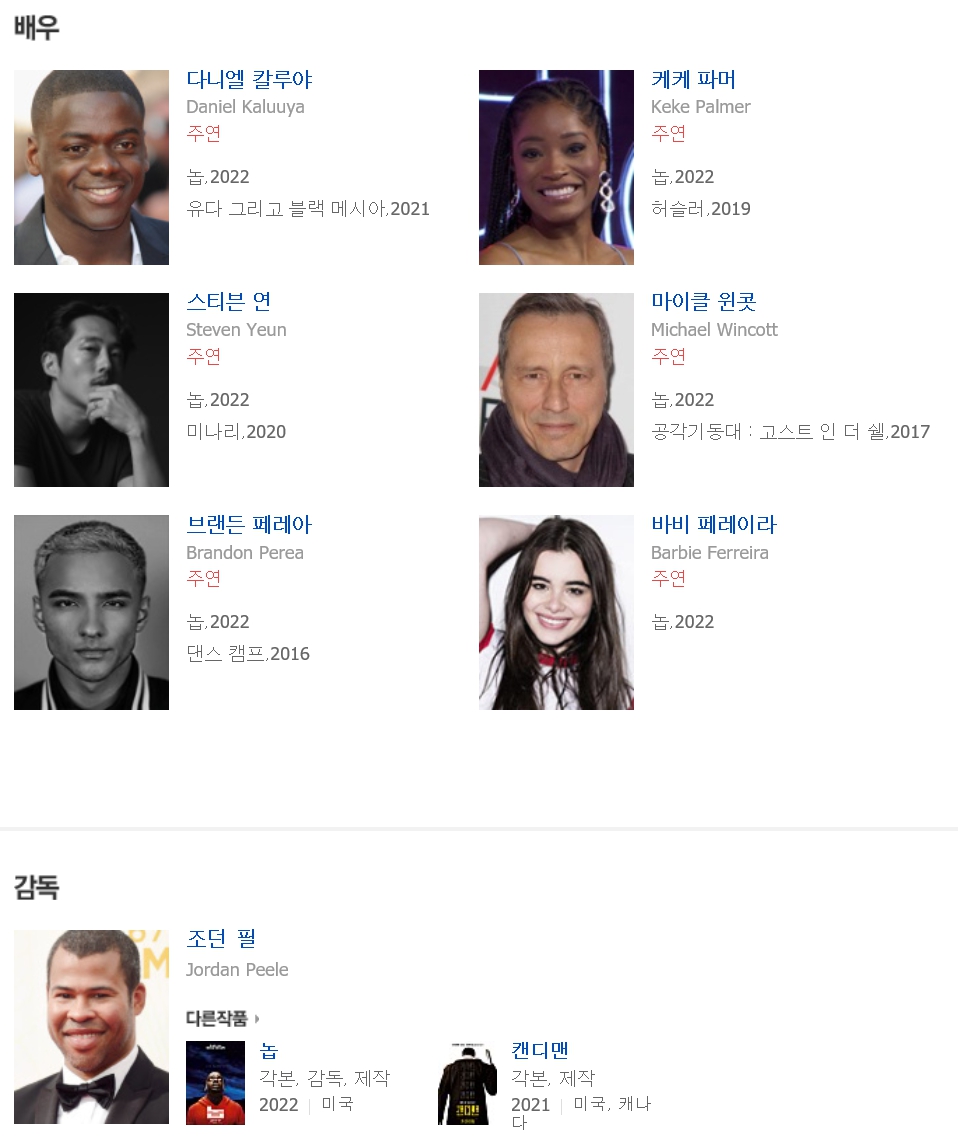Select Michael Wincott's portrait image
The height and width of the screenshot is (1136, 958).
(556, 390)
